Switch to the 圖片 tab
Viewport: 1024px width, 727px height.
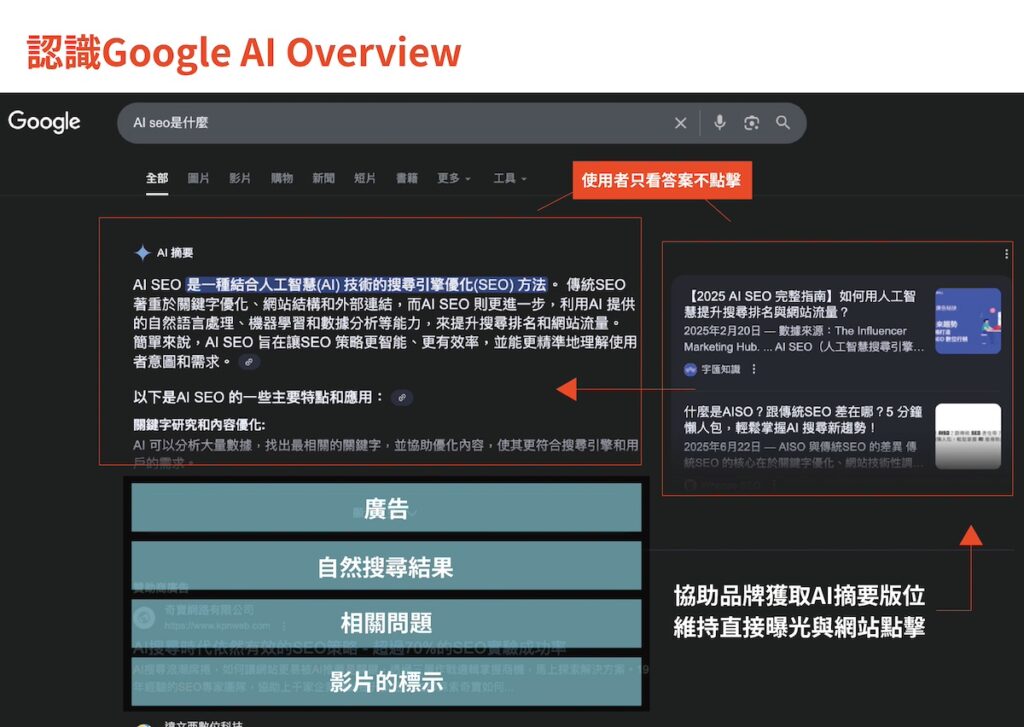(199, 178)
